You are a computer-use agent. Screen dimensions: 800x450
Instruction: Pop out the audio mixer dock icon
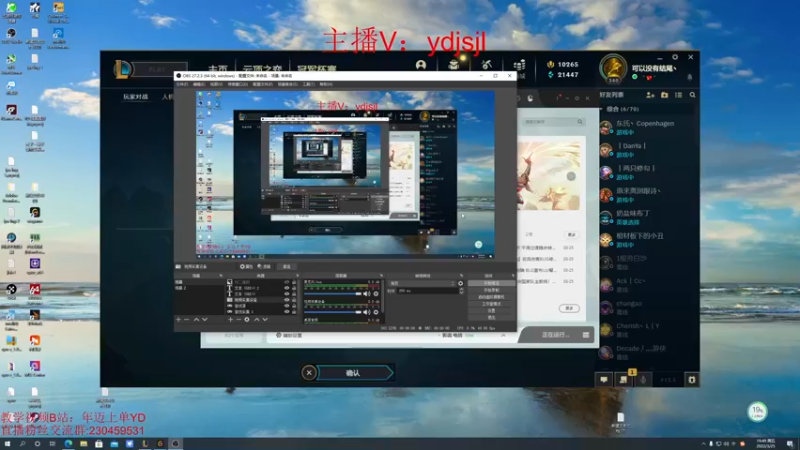coord(381,276)
